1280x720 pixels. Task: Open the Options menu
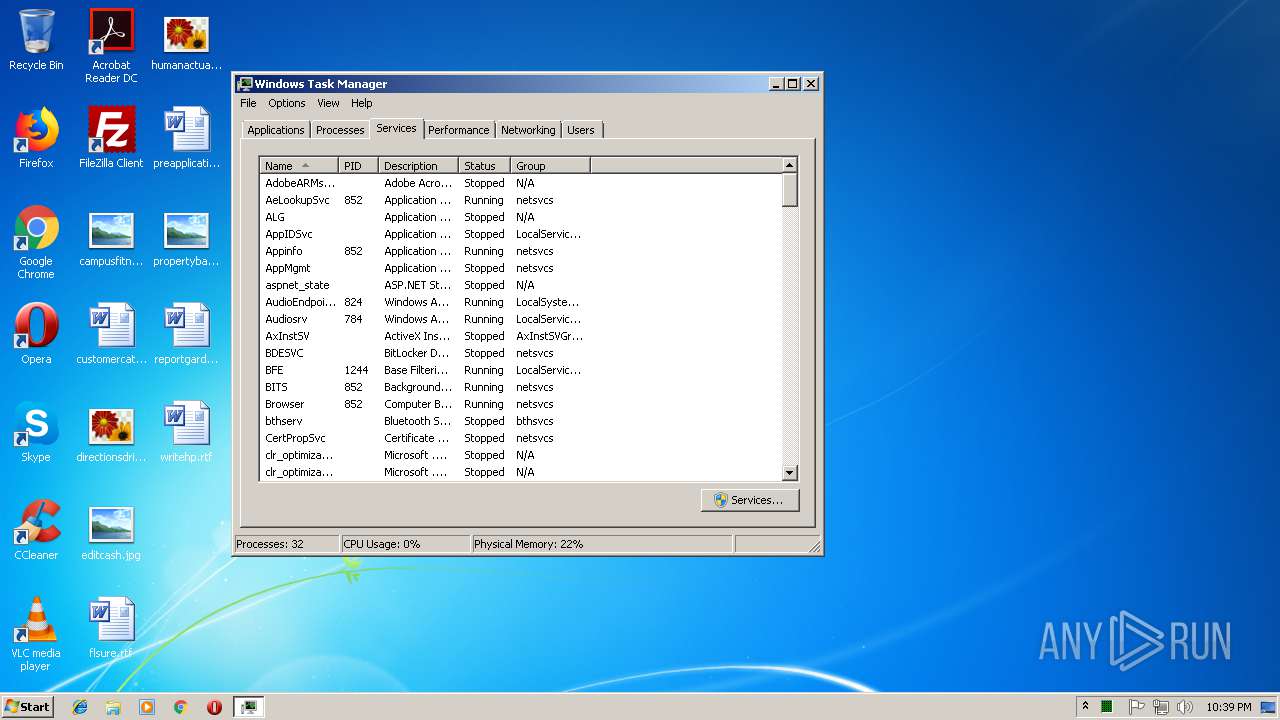click(x=286, y=103)
